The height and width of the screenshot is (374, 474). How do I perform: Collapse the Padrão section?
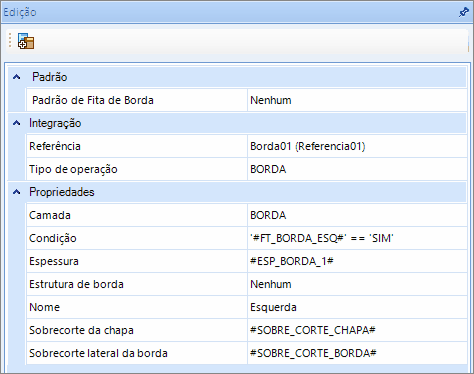[x=16, y=77]
